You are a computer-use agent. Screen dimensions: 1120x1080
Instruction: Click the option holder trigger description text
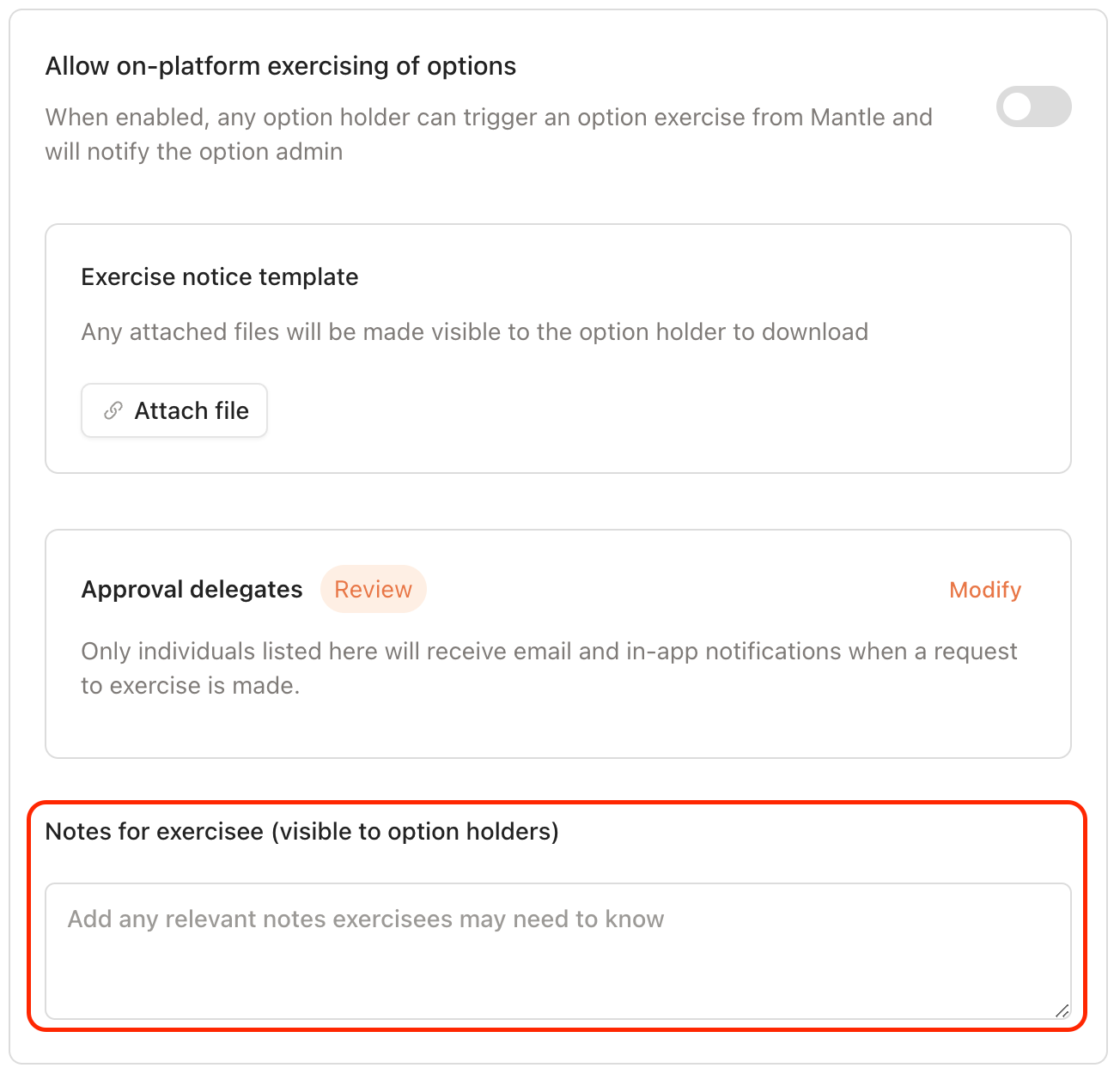488,117
